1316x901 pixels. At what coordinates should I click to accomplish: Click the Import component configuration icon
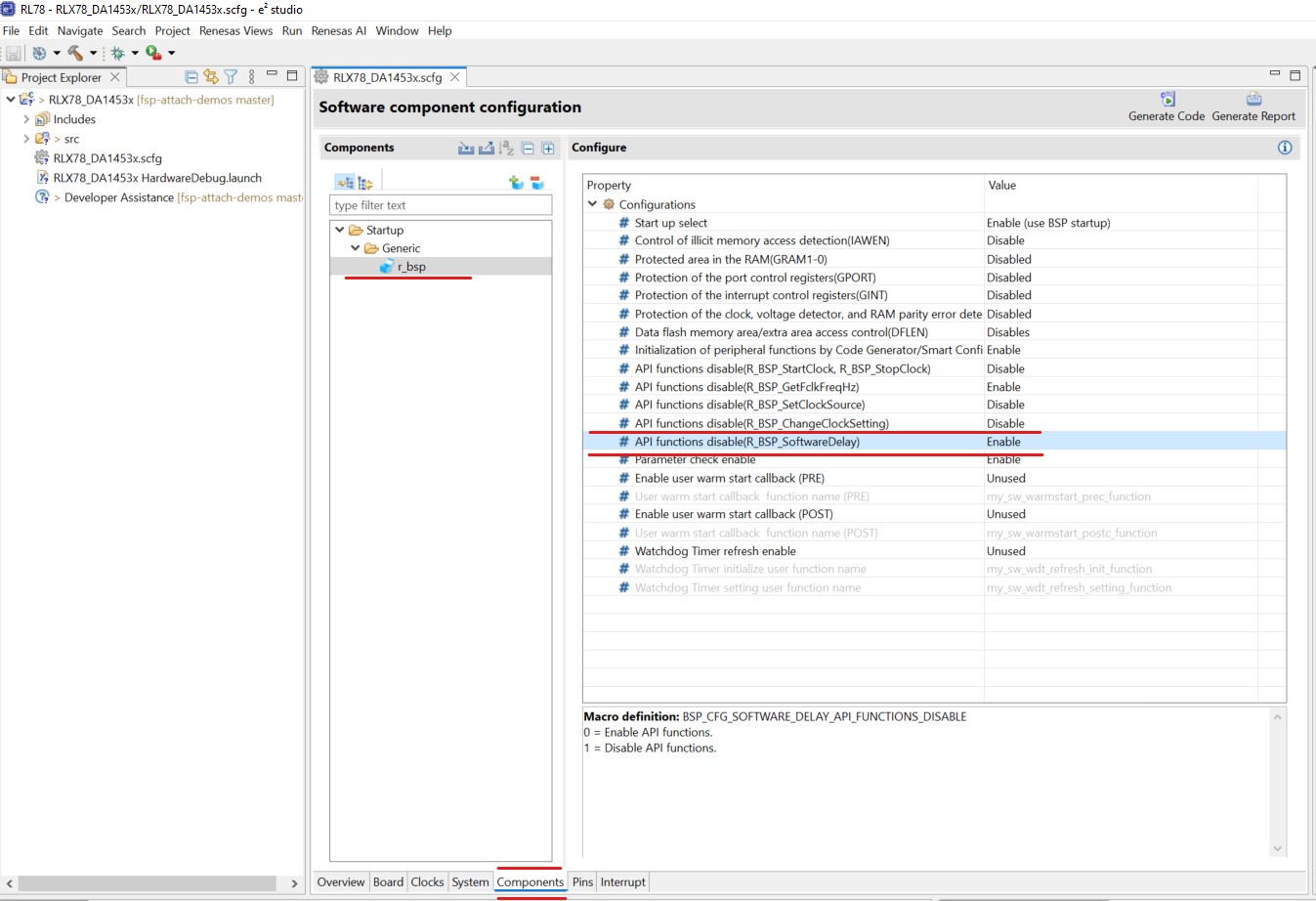pos(466,149)
